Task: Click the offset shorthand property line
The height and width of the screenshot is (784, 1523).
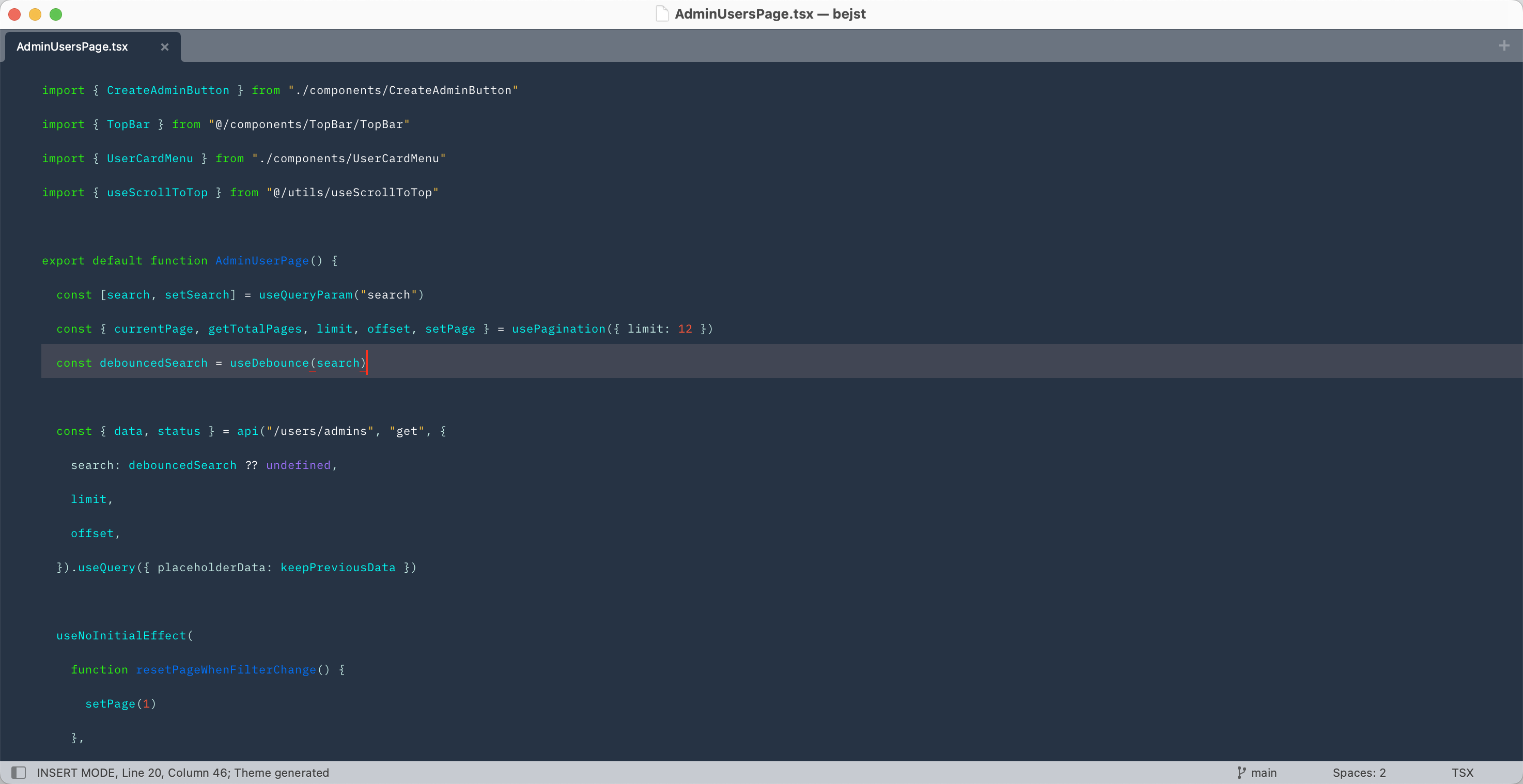Action: [95, 534]
